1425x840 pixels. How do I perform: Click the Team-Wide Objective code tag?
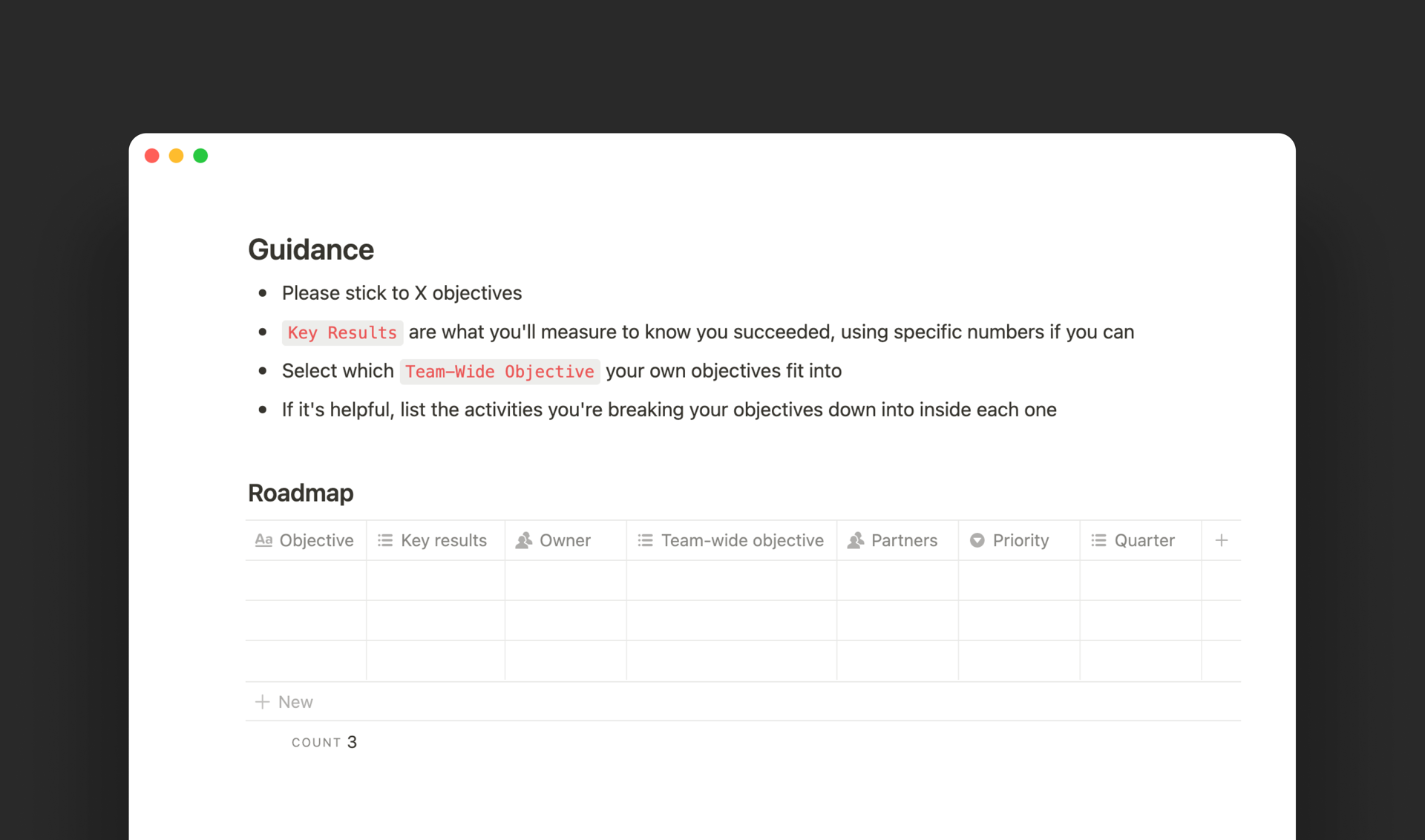pyautogui.click(x=499, y=371)
